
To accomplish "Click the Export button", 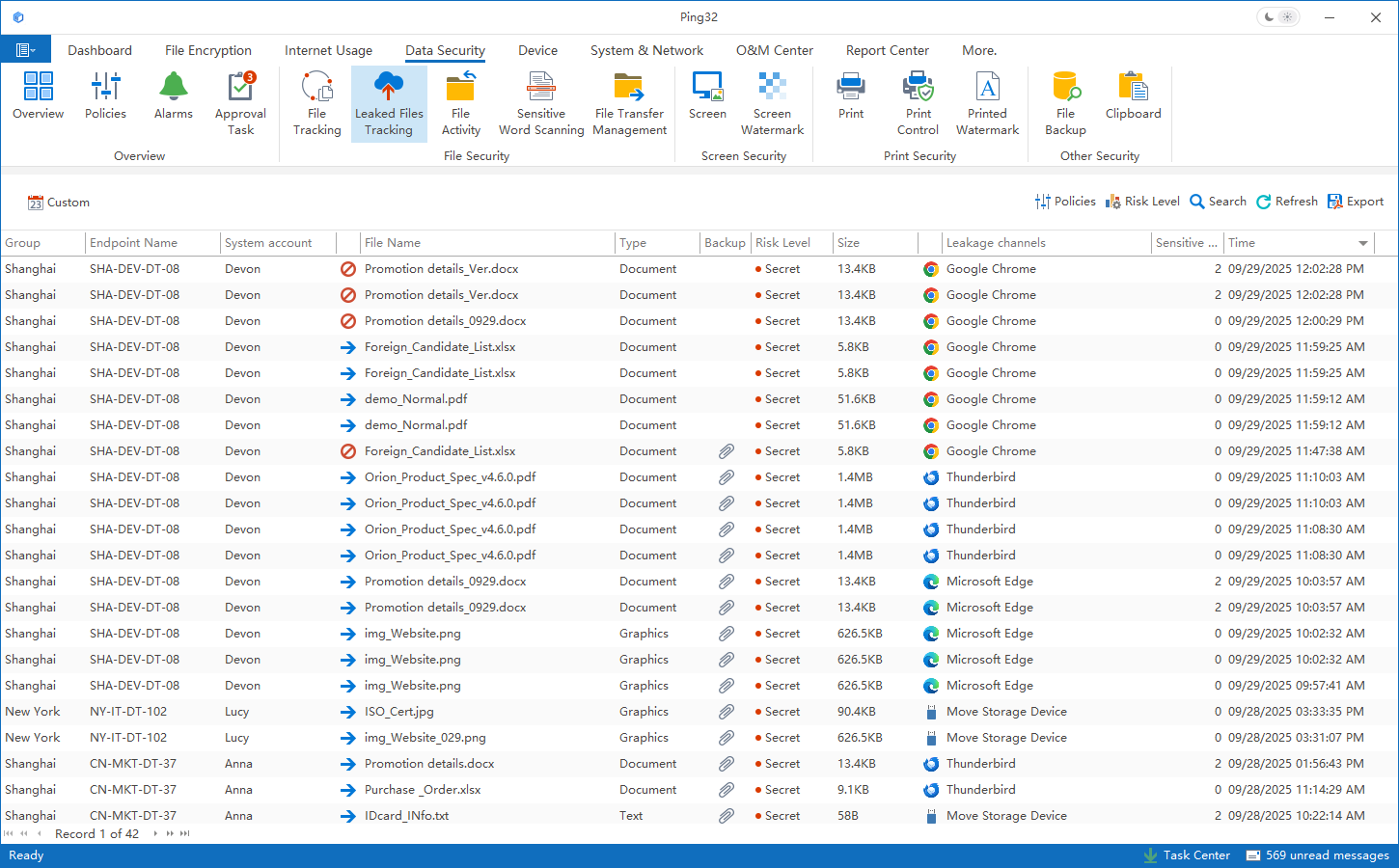I will coord(1356,202).
